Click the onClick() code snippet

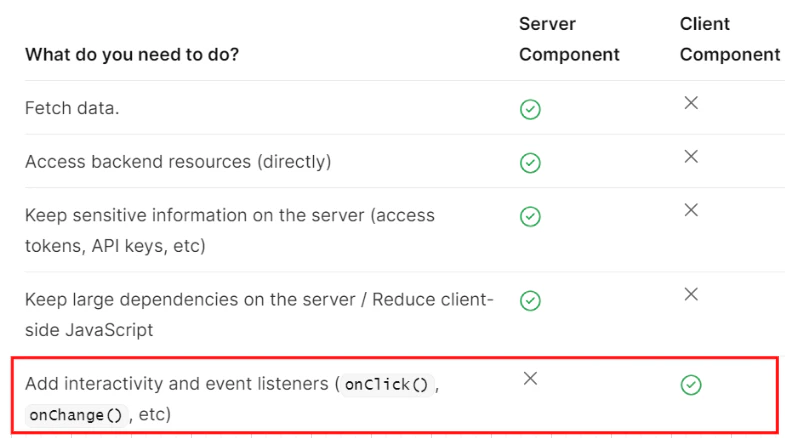(387, 384)
